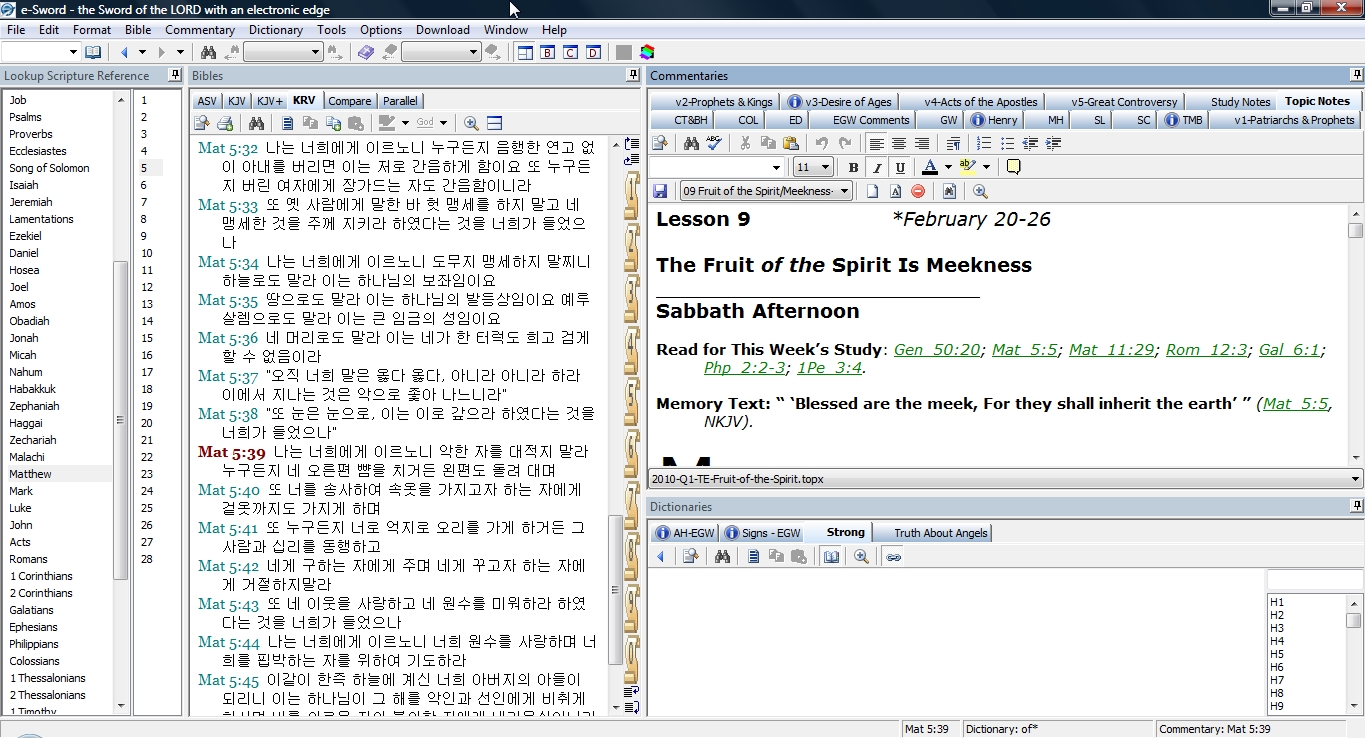This screenshot has width=1365, height=738.
Task: Follow the Mat 11:29 scripture link
Action: pos(1109,350)
